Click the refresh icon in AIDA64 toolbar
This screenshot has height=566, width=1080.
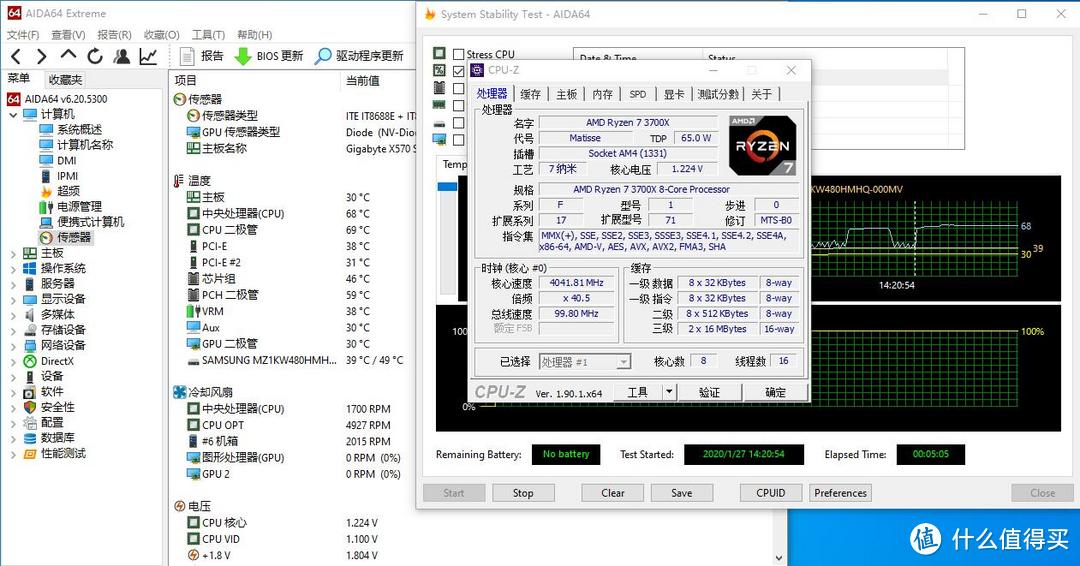pos(95,56)
